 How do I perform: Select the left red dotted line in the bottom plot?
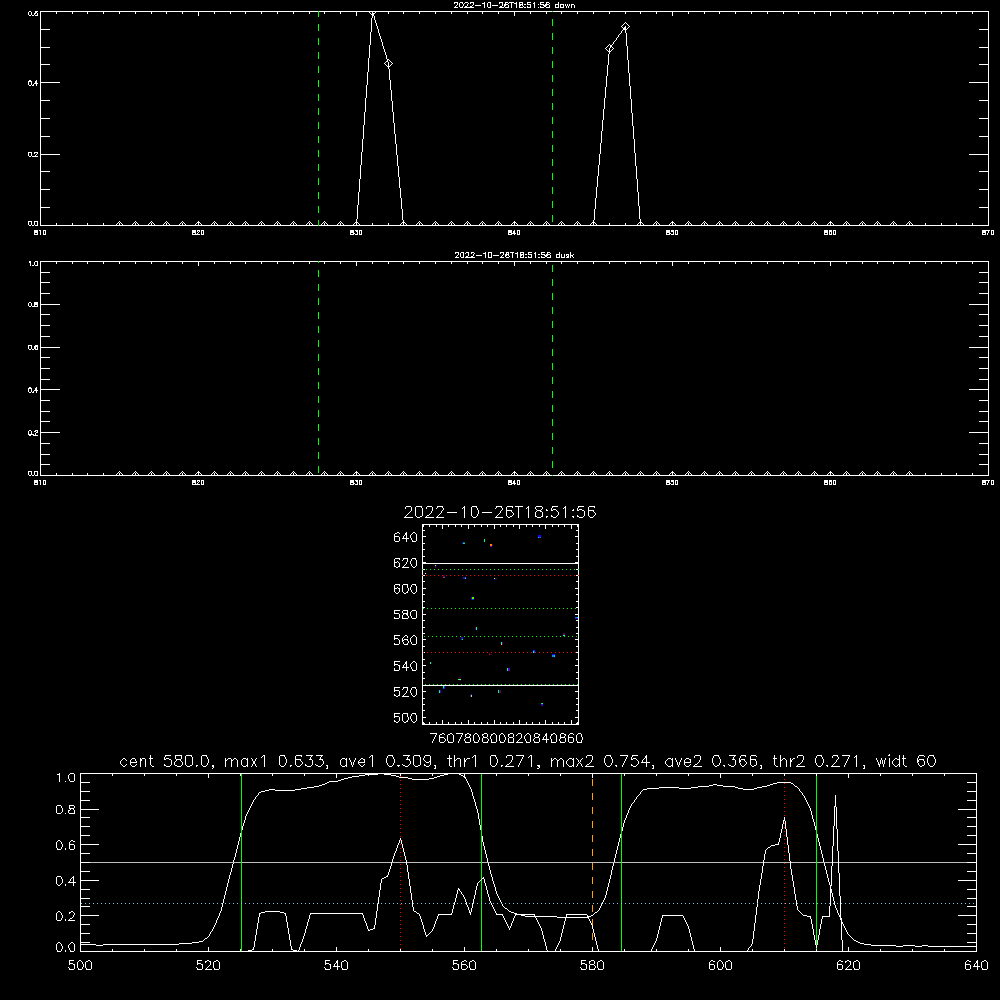point(401,861)
